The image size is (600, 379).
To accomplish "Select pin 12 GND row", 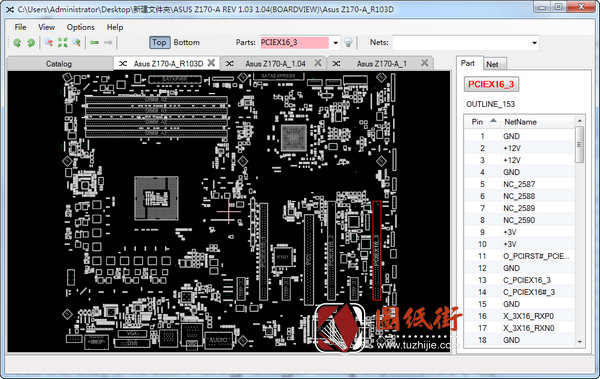I will point(520,268).
